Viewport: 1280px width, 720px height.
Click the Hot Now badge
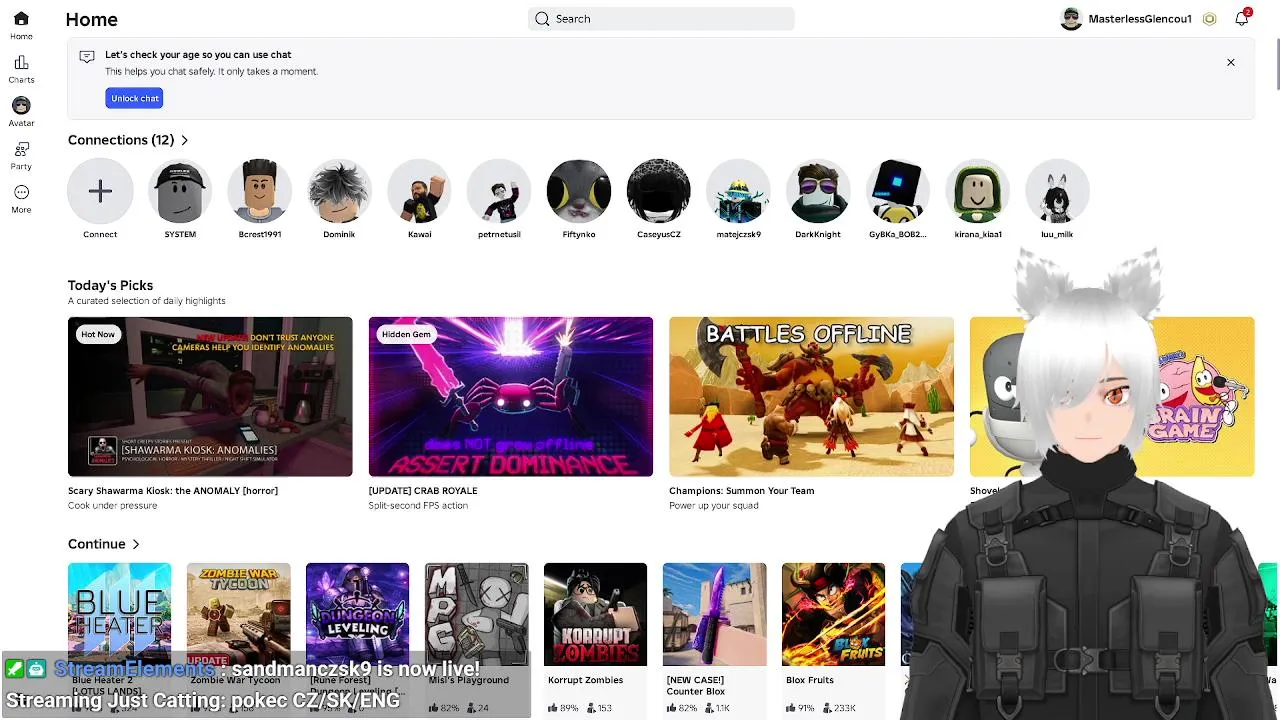click(98, 334)
